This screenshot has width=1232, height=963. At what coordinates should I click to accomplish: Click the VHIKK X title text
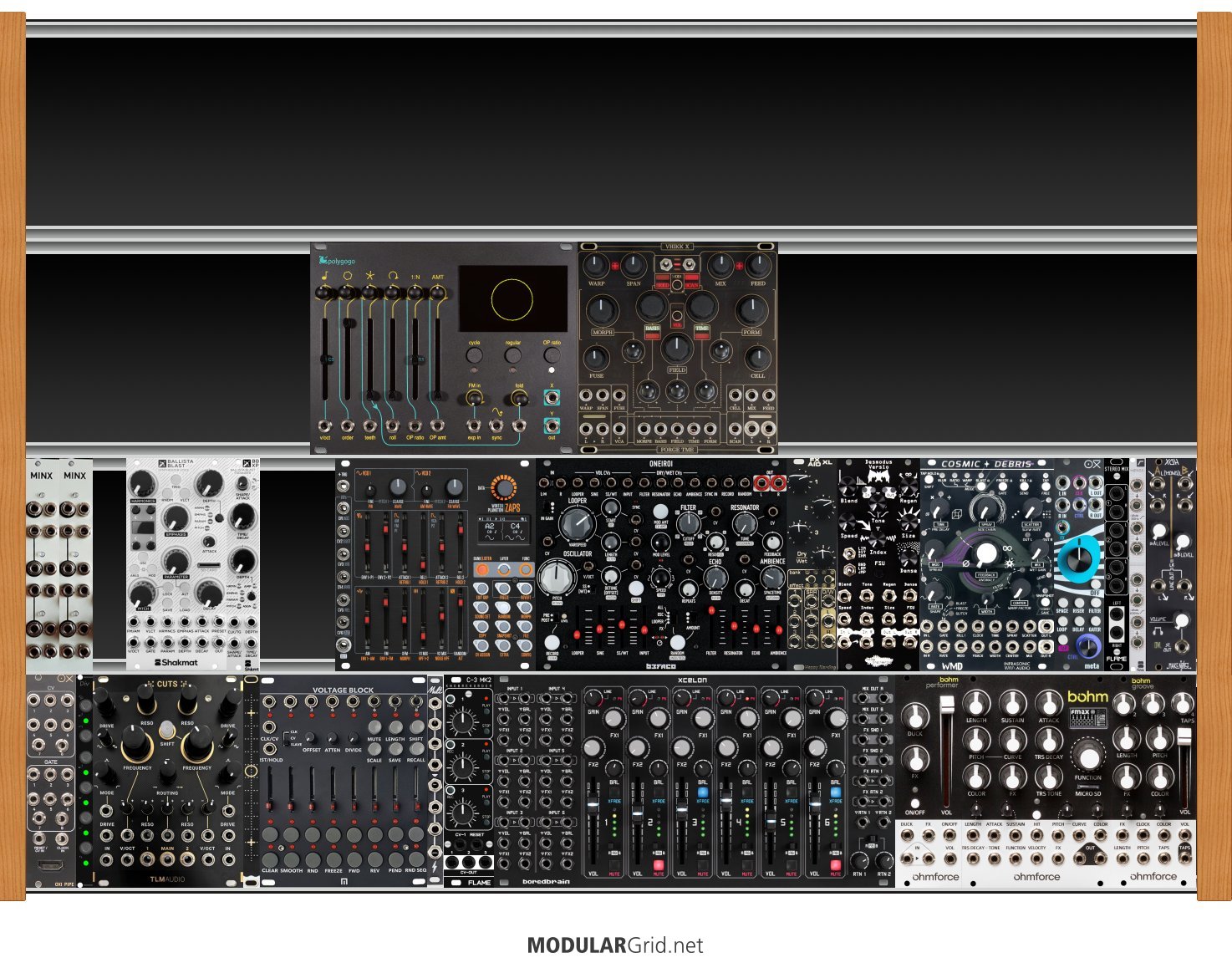point(678,247)
